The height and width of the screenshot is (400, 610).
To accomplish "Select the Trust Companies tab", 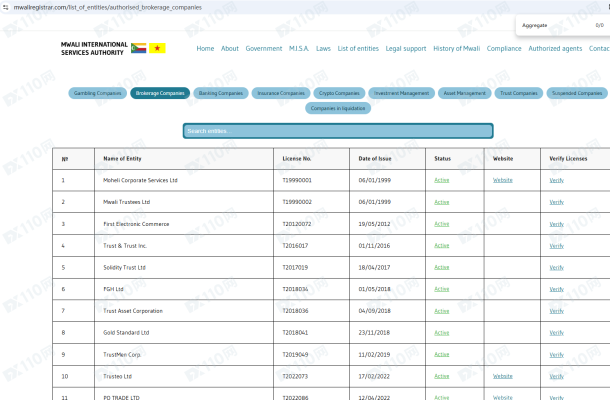I will tap(519, 93).
